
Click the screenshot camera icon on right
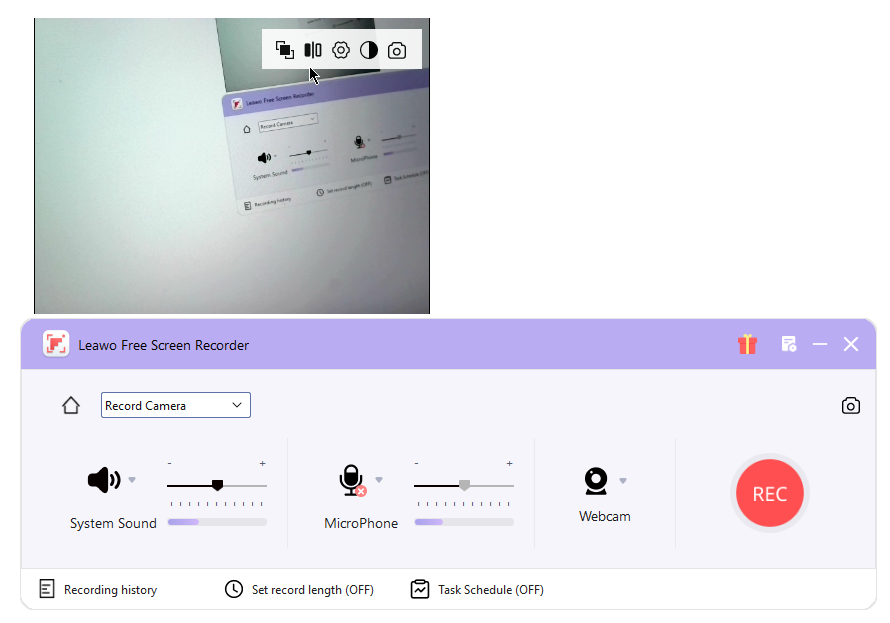pyautogui.click(x=851, y=406)
